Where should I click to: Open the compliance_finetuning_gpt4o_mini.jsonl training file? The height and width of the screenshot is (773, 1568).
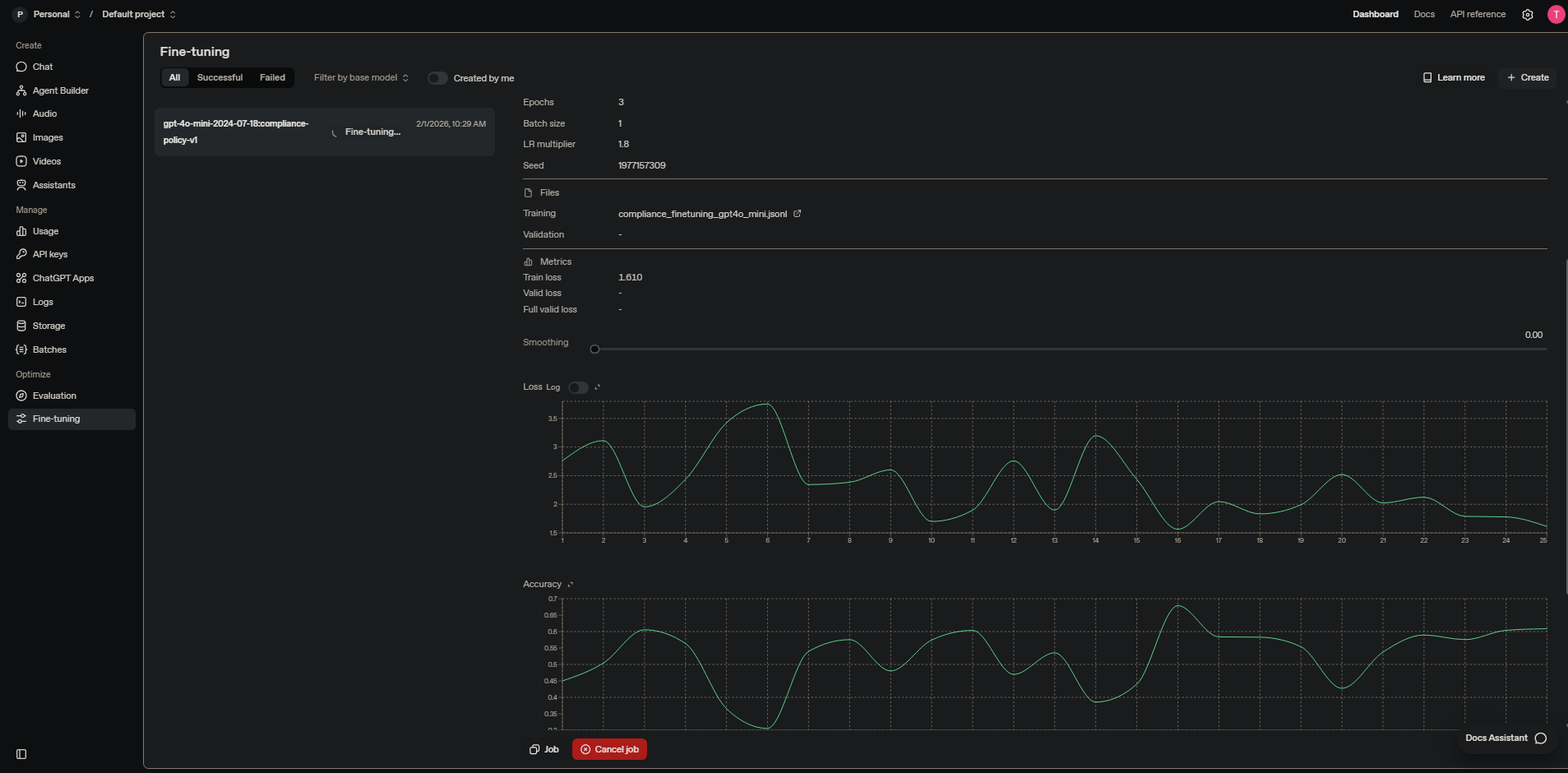click(702, 214)
